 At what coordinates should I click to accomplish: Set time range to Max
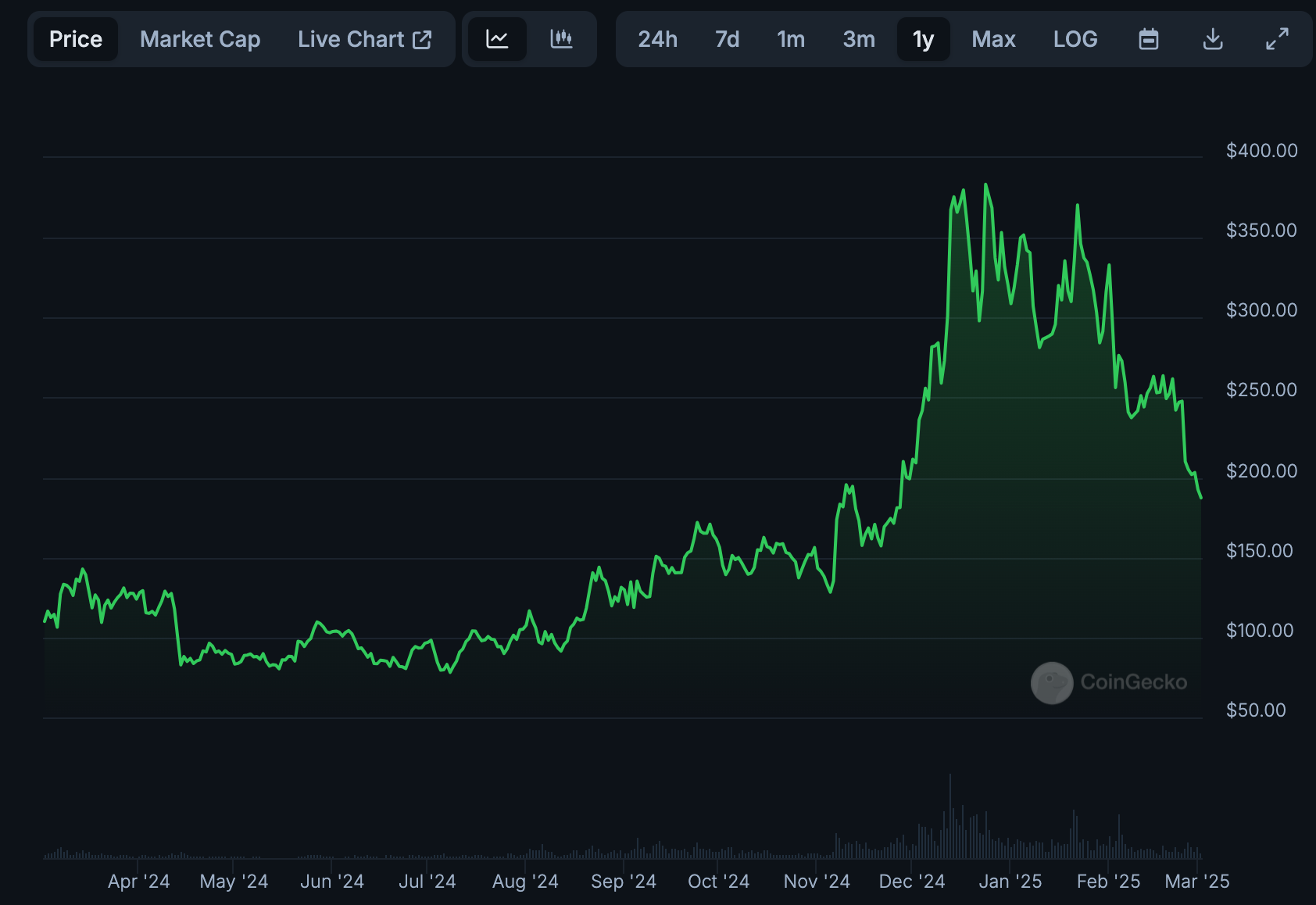click(x=993, y=39)
